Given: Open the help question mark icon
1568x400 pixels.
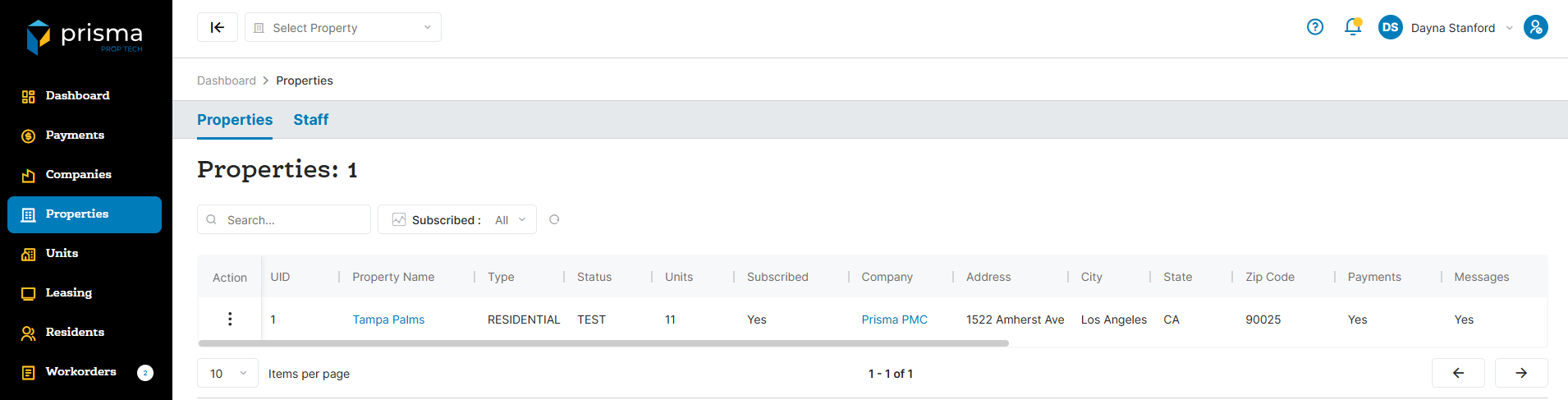Looking at the screenshot, I should click(x=1315, y=27).
